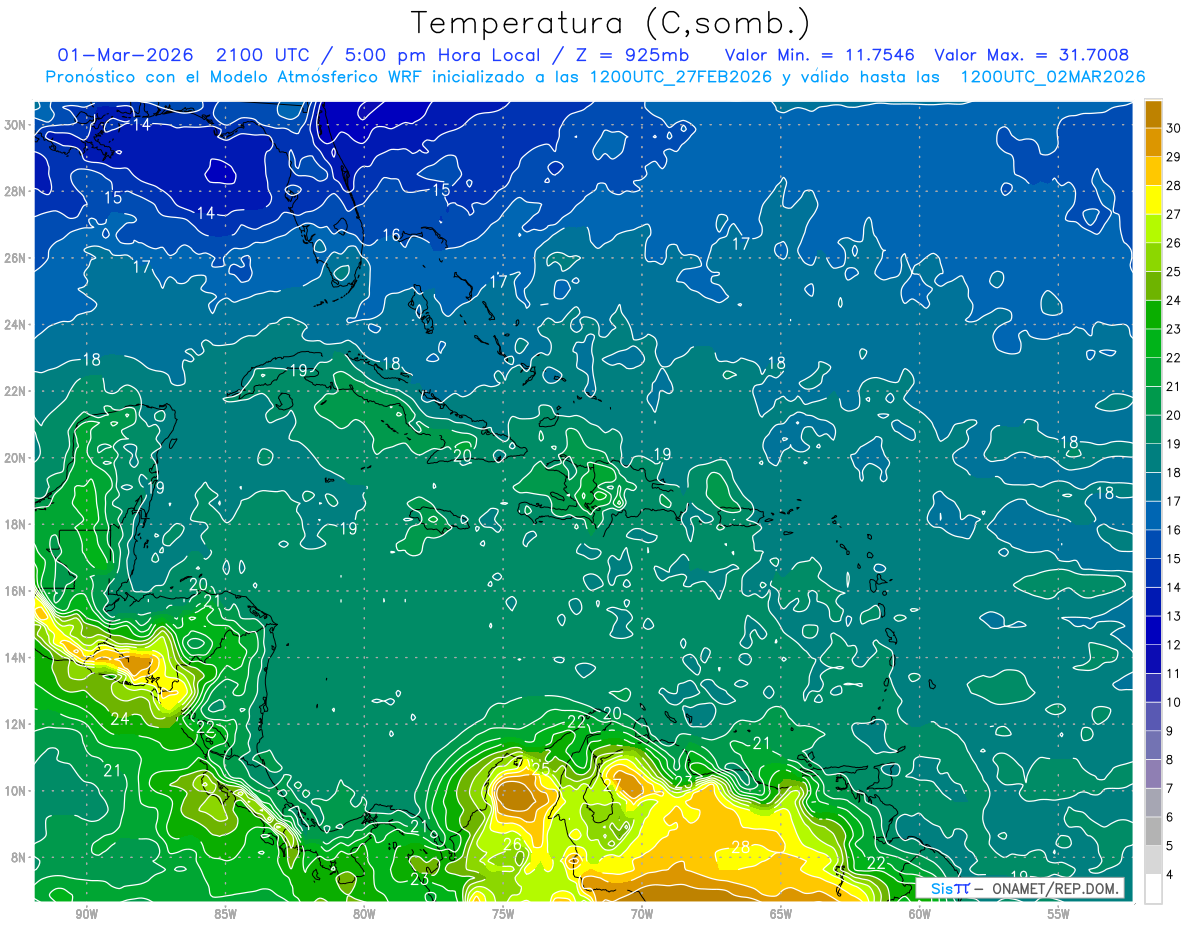Pick the dark brown swatch above 30
This screenshot has height=927, width=1200.
point(1153,114)
